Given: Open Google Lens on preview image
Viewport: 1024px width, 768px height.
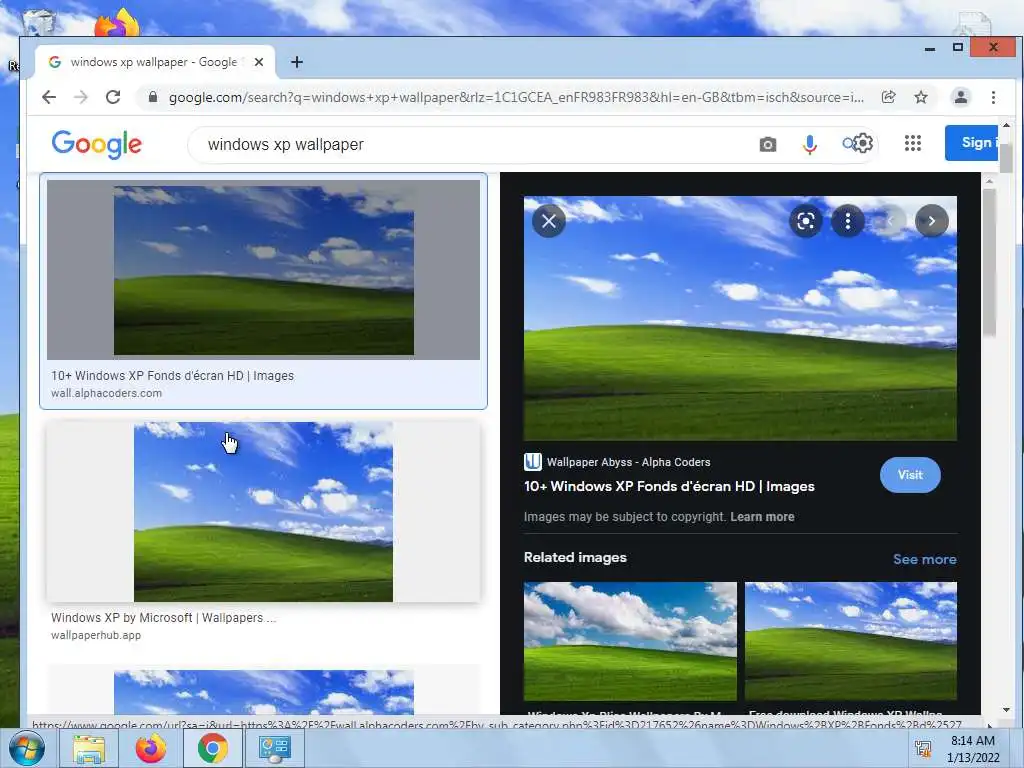Looking at the screenshot, I should pyautogui.click(x=806, y=221).
